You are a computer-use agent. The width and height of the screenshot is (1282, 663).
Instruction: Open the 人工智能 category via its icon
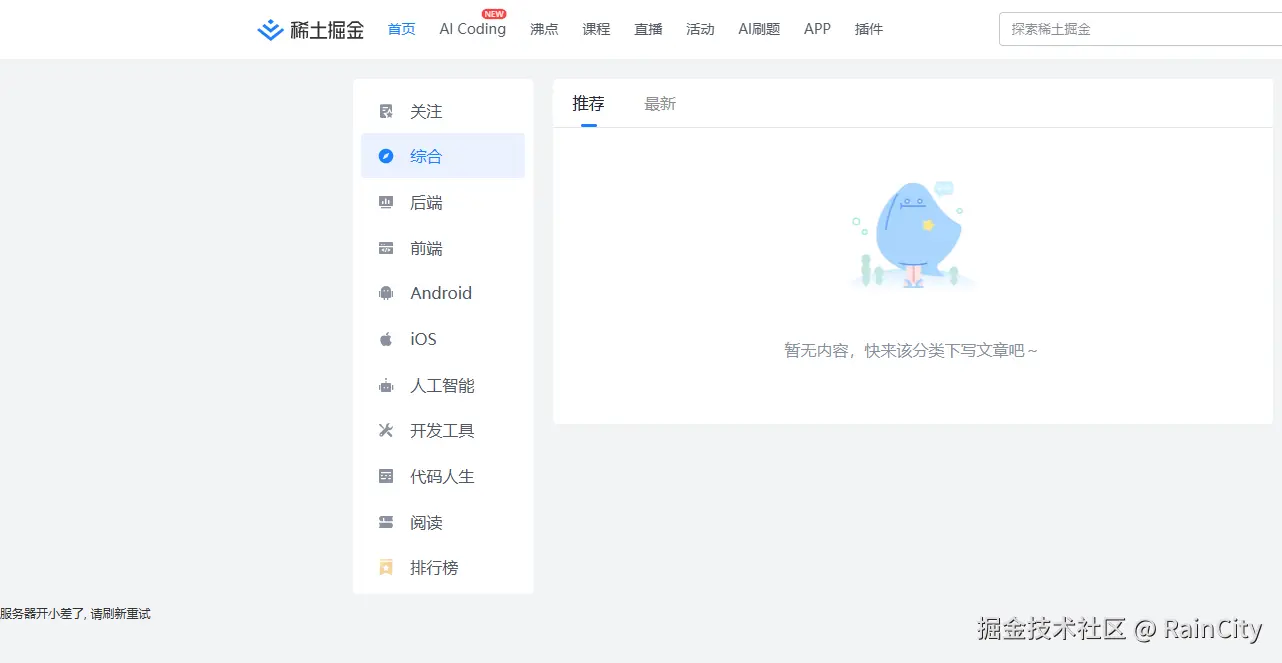386,385
